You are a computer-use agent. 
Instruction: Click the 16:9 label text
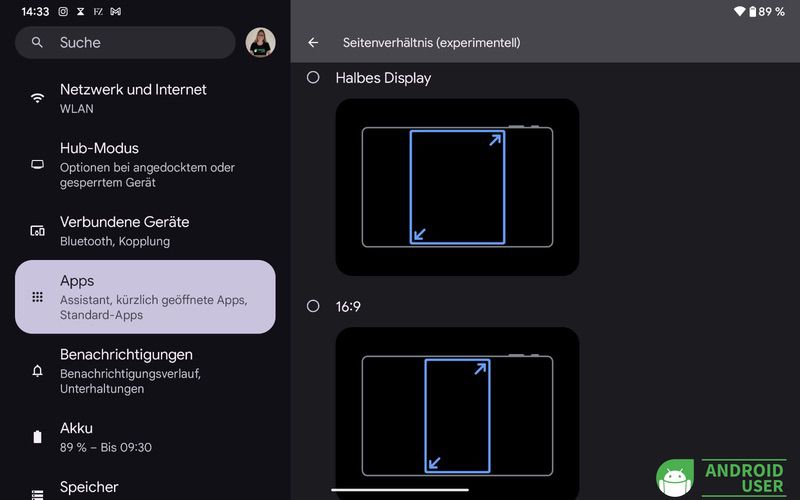coord(348,307)
